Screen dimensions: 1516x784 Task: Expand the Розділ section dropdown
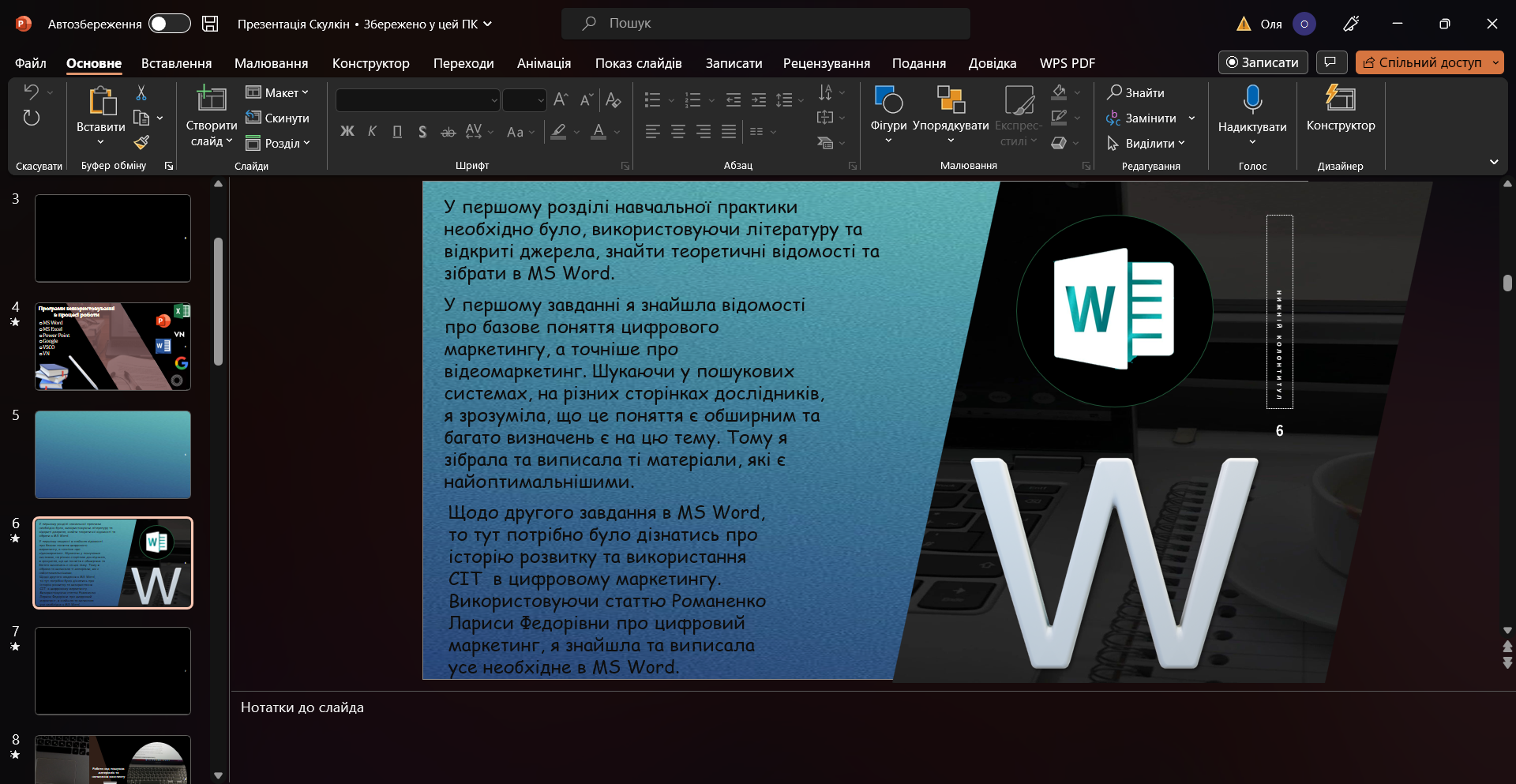[x=277, y=143]
